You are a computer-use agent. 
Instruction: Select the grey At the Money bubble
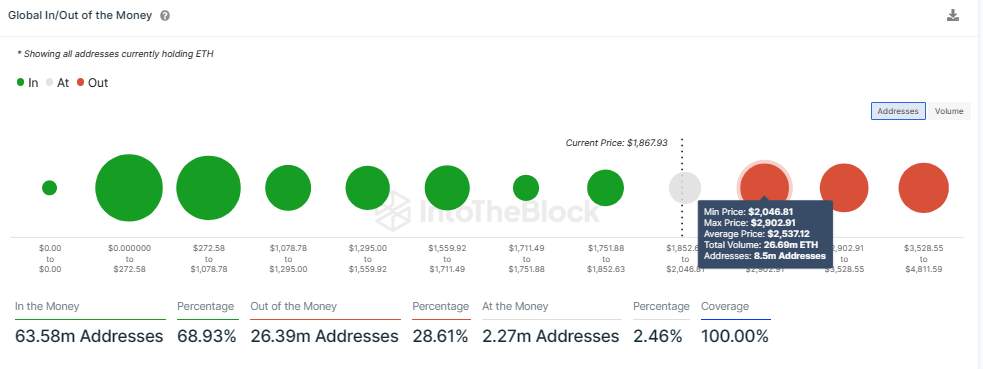click(685, 188)
